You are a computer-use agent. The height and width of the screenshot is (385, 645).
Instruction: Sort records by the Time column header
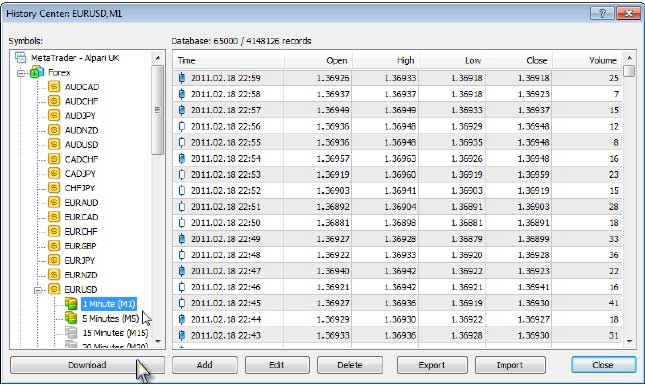coord(229,60)
